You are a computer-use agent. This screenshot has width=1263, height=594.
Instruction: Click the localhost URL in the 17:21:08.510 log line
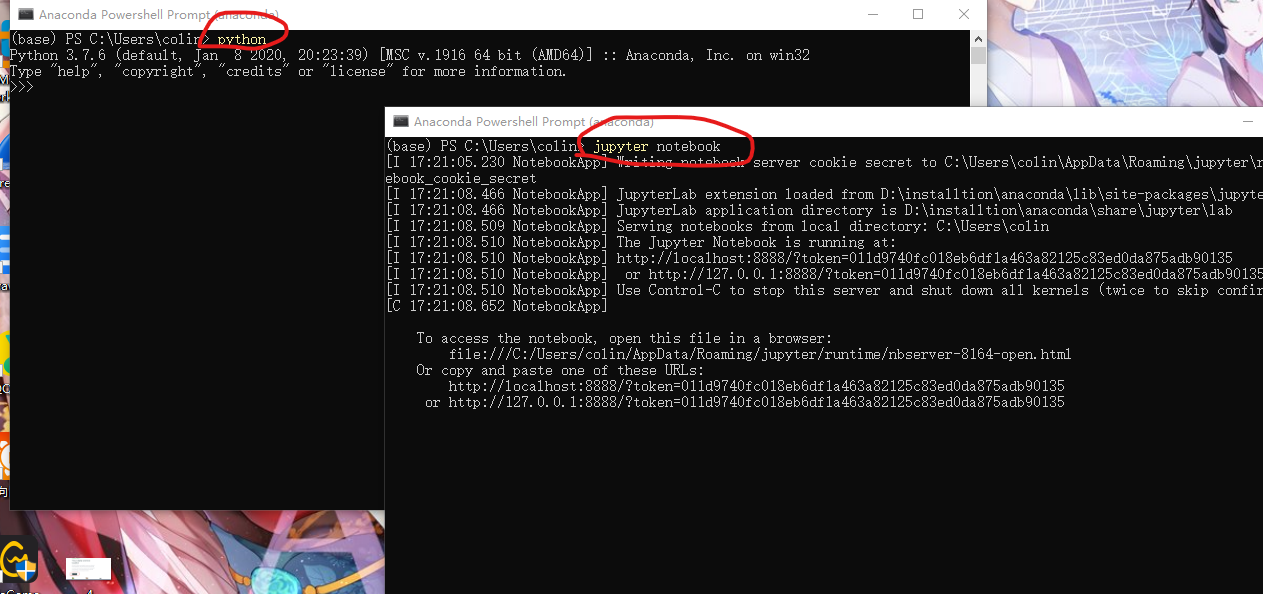coord(925,258)
